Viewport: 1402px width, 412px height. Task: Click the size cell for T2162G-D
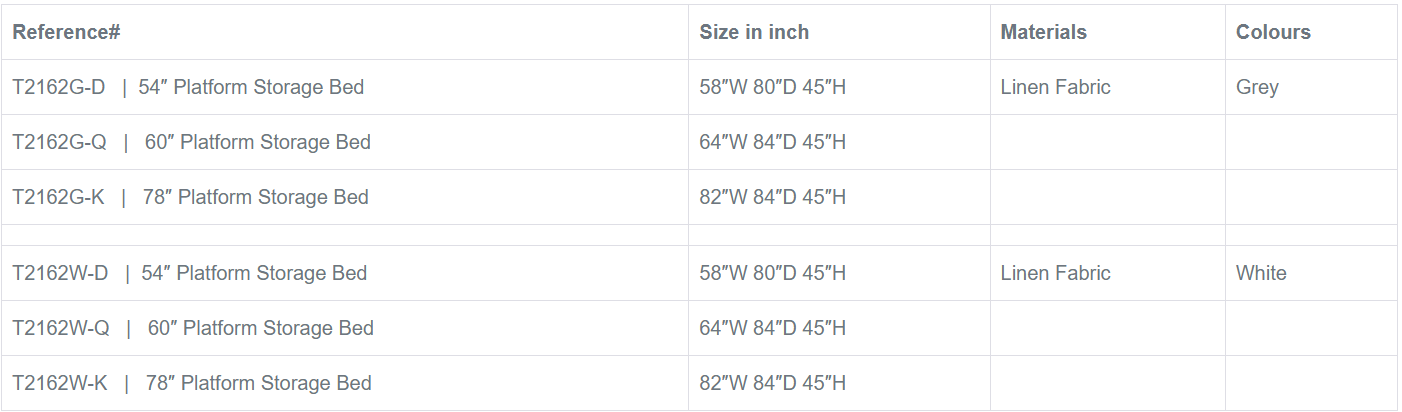(x=773, y=87)
